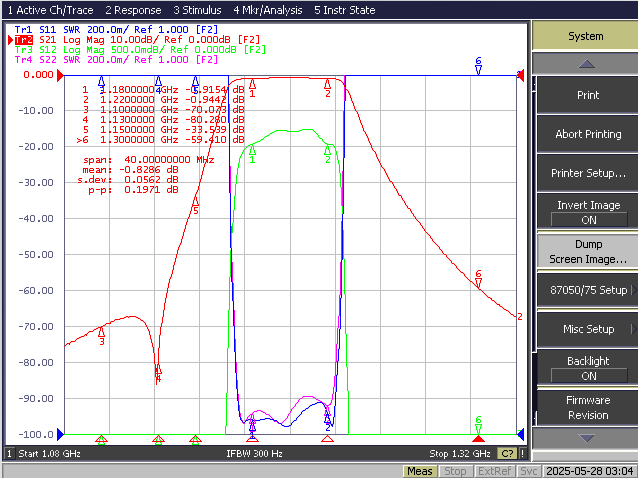Click the softkey menu down arrow

pos(586,439)
